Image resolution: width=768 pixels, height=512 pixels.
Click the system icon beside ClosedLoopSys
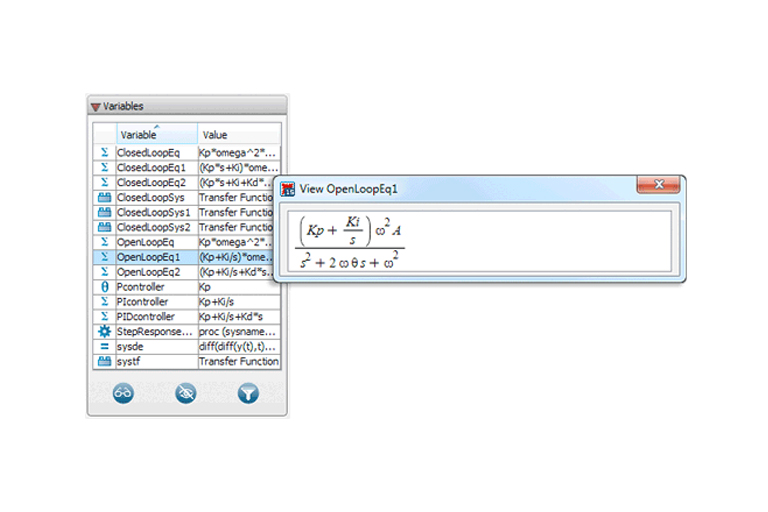point(104,197)
